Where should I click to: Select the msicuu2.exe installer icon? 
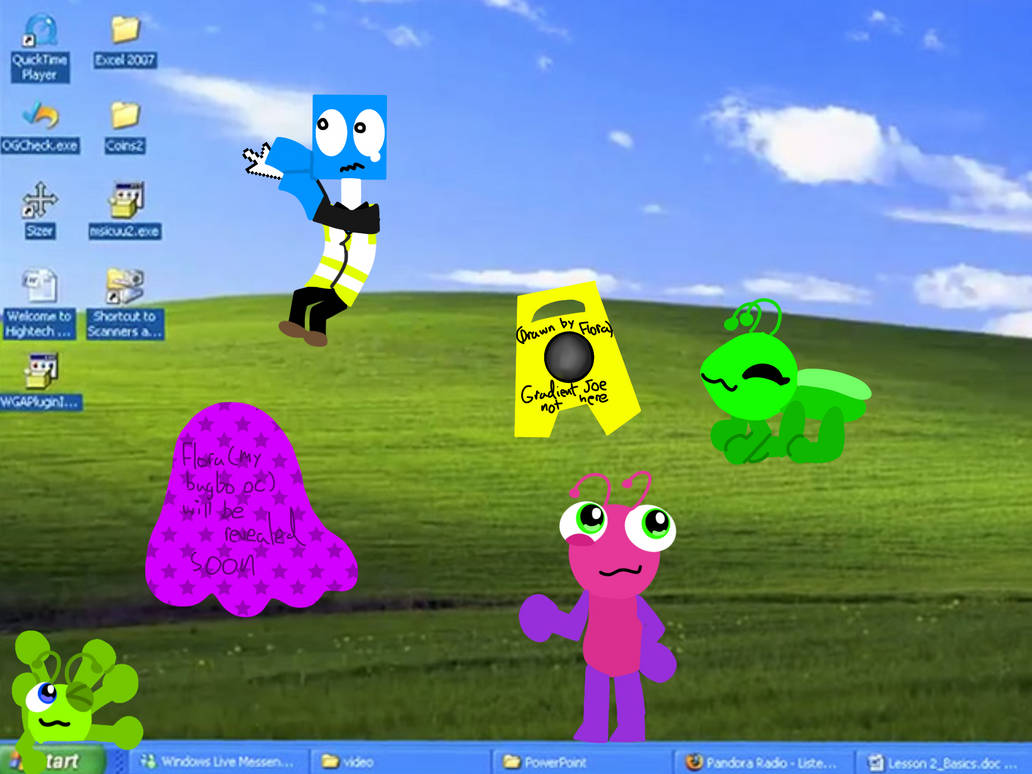pyautogui.click(x=125, y=210)
